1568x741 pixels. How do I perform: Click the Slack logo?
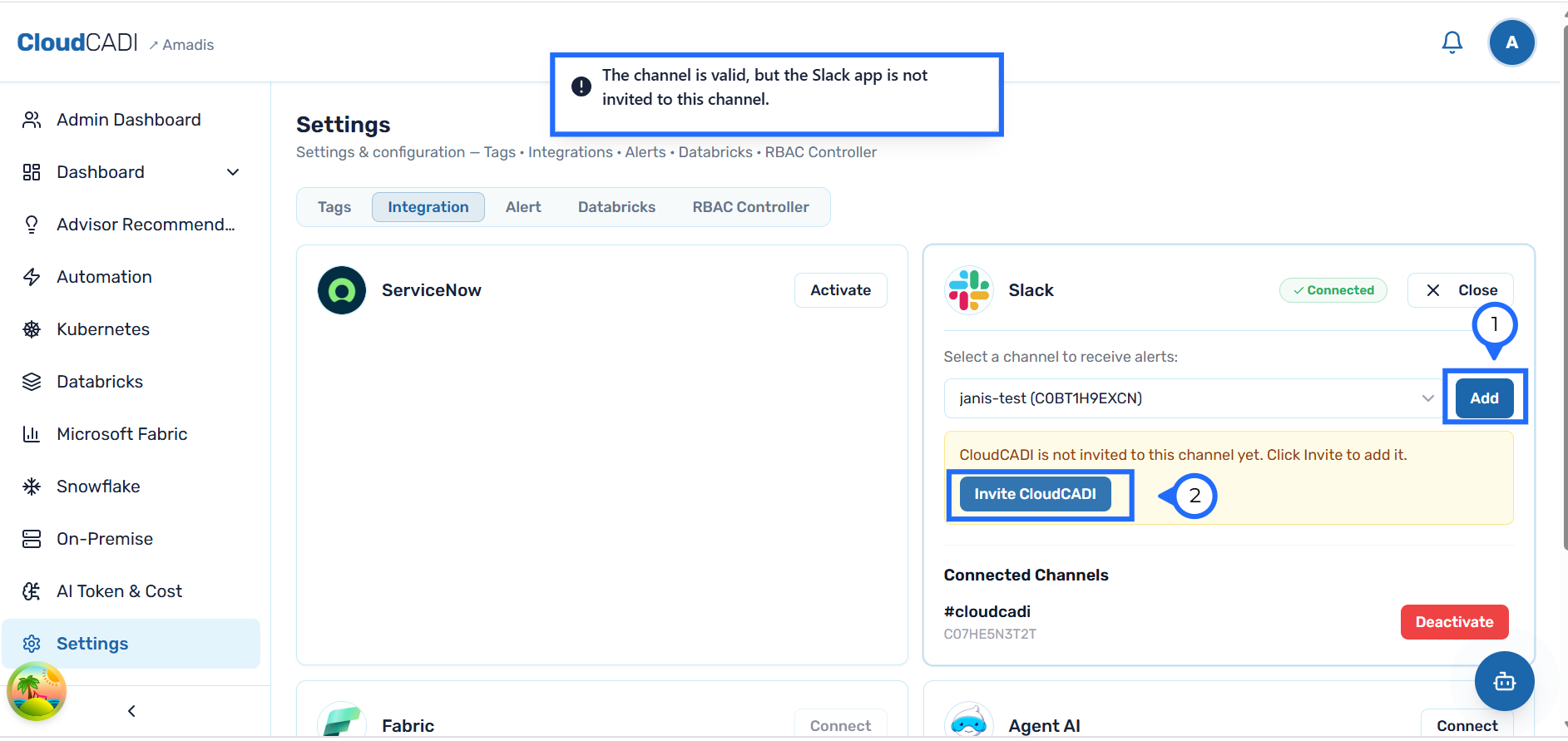969,290
